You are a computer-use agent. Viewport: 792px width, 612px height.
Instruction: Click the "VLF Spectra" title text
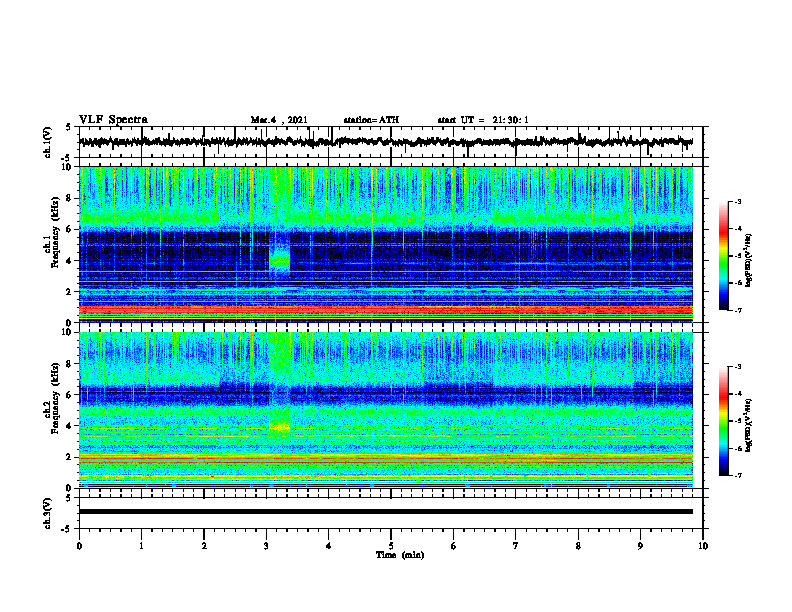tap(113, 120)
